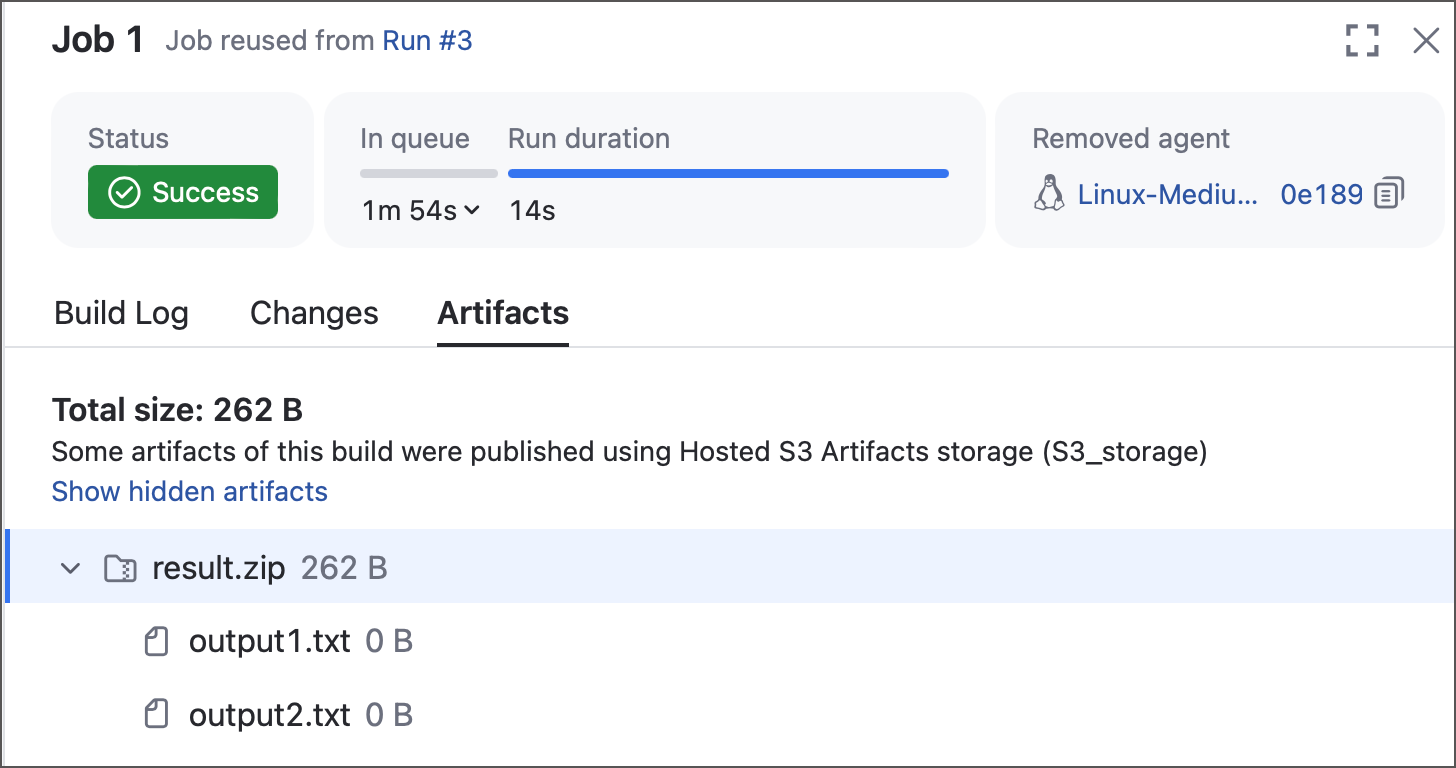Viewport: 1456px width, 768px height.
Task: Select the output1.txt artifact row
Action: tap(270, 641)
